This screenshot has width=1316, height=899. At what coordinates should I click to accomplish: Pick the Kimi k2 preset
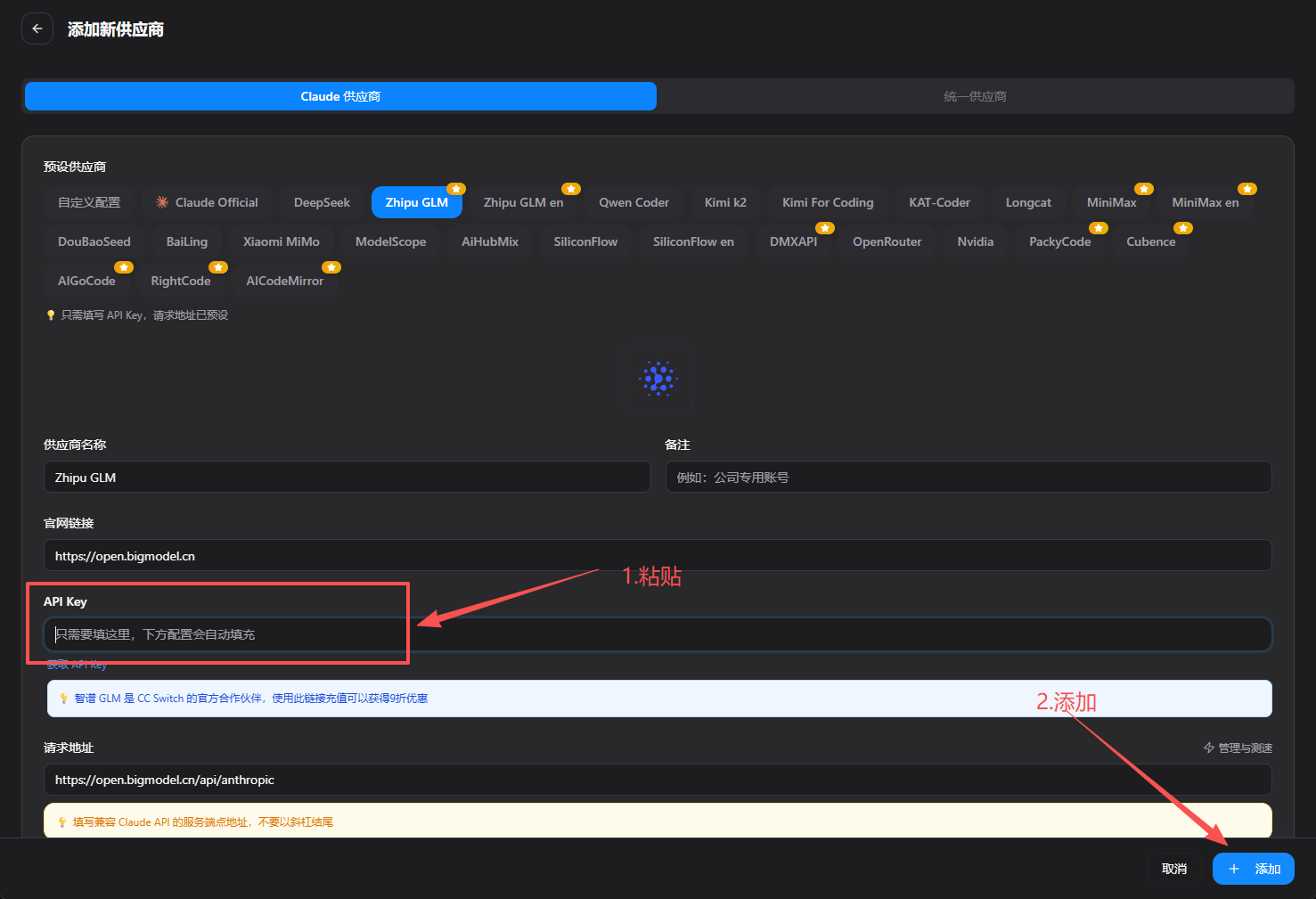(725, 202)
